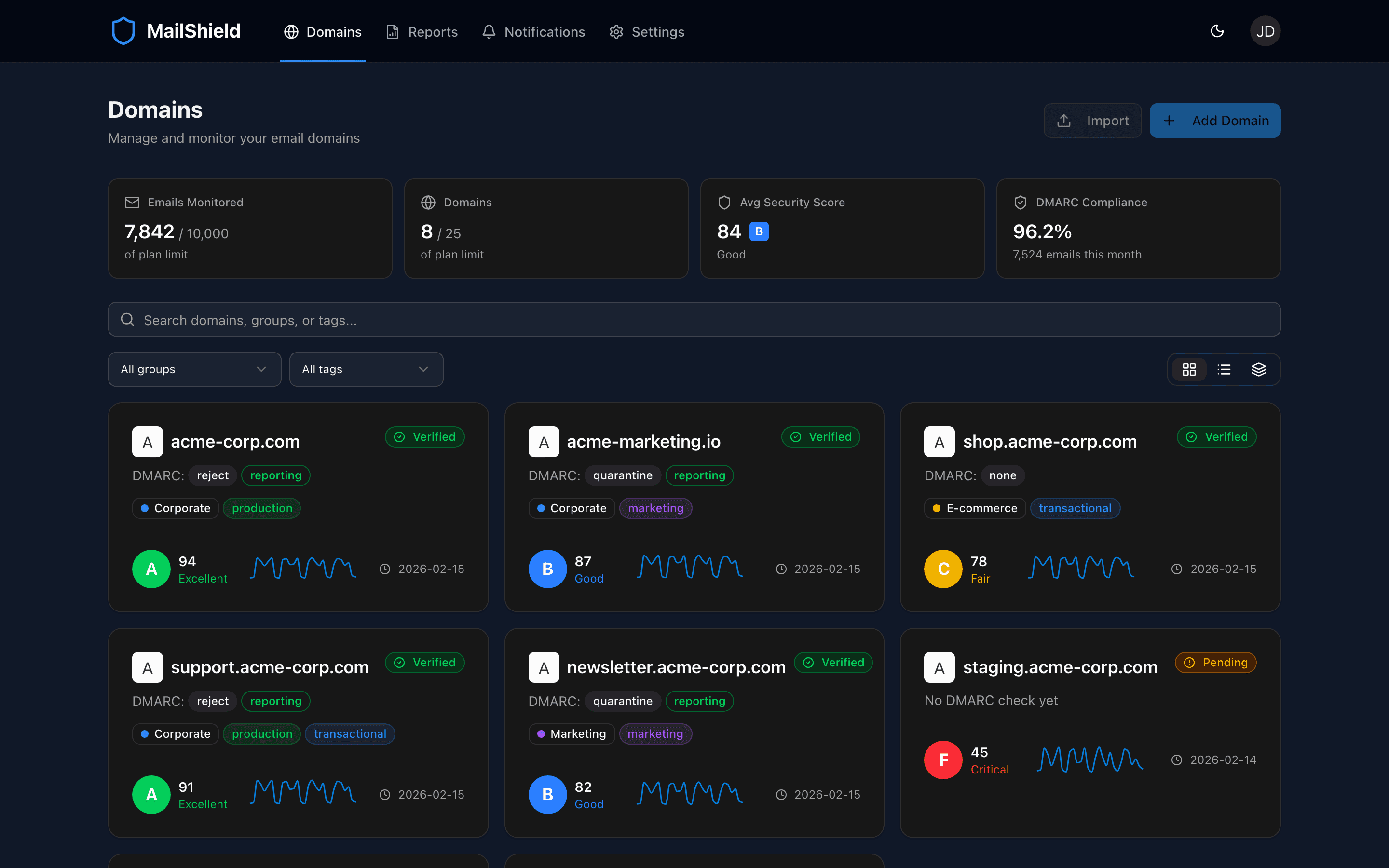Click the B security score badge
The width and height of the screenshot is (1389, 868).
(759, 231)
